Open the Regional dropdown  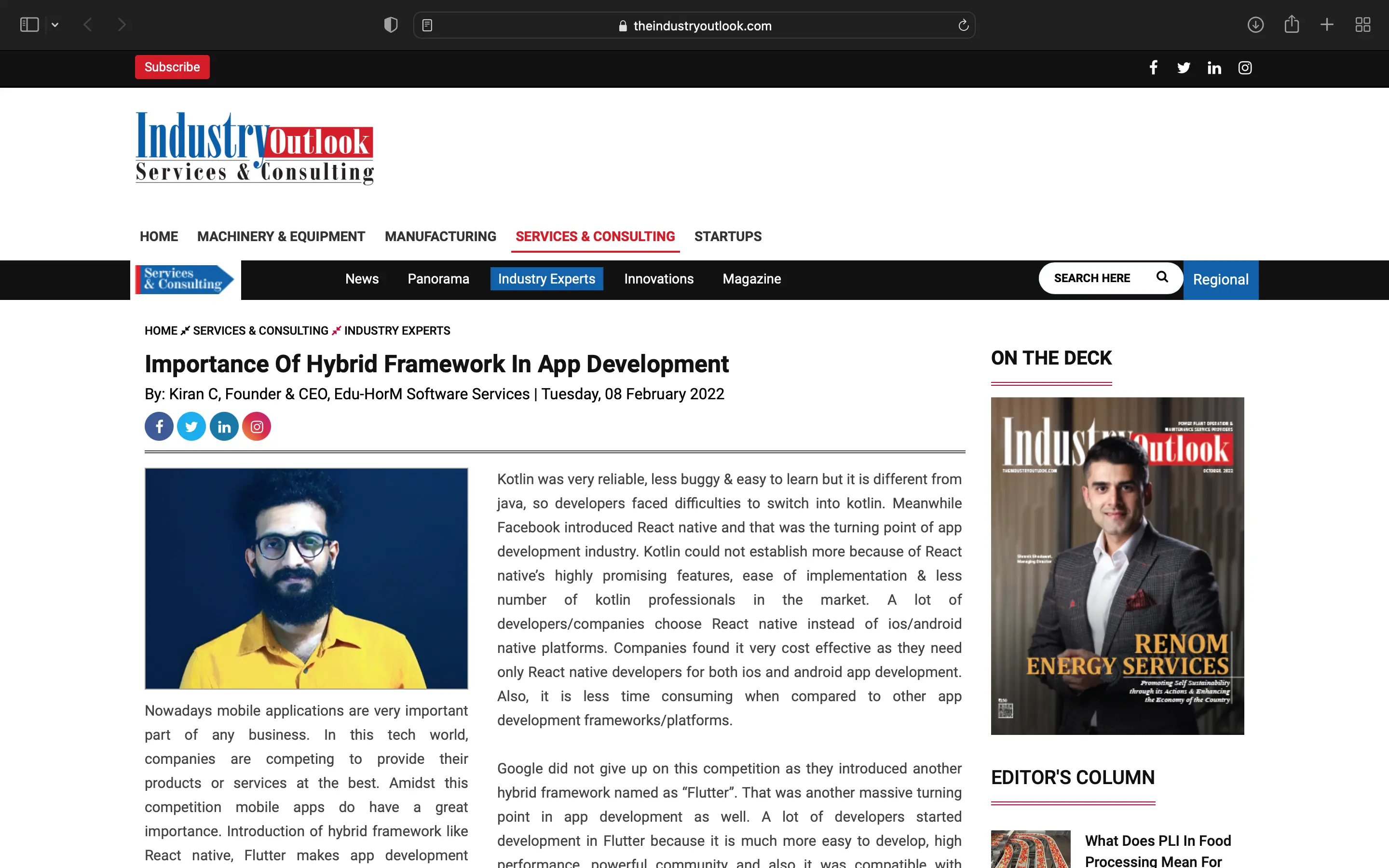point(1220,280)
